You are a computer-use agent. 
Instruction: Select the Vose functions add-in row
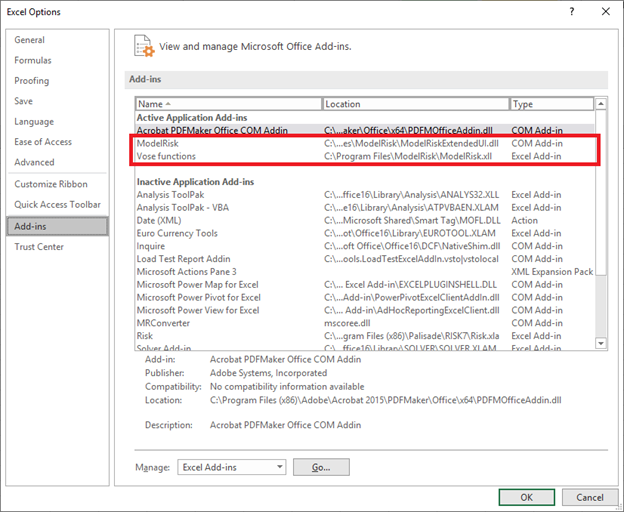pyautogui.click(x=365, y=156)
